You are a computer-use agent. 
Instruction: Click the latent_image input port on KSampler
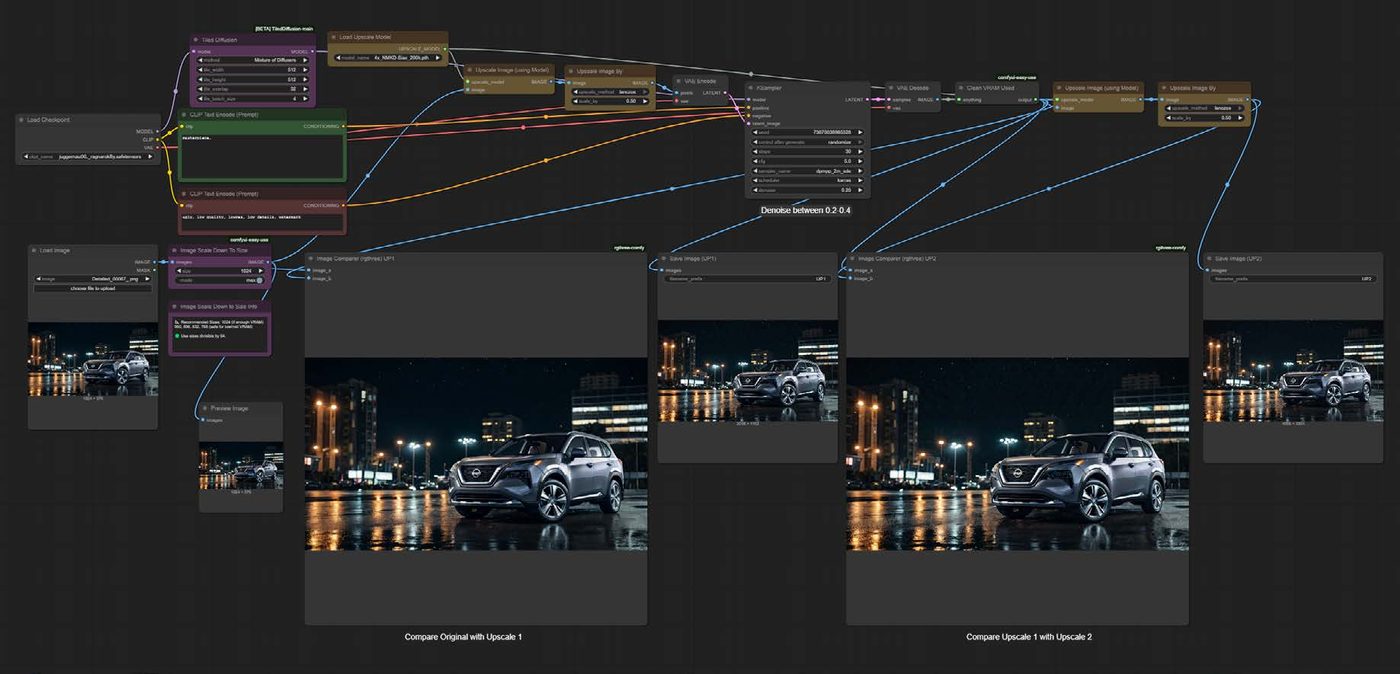(x=750, y=123)
